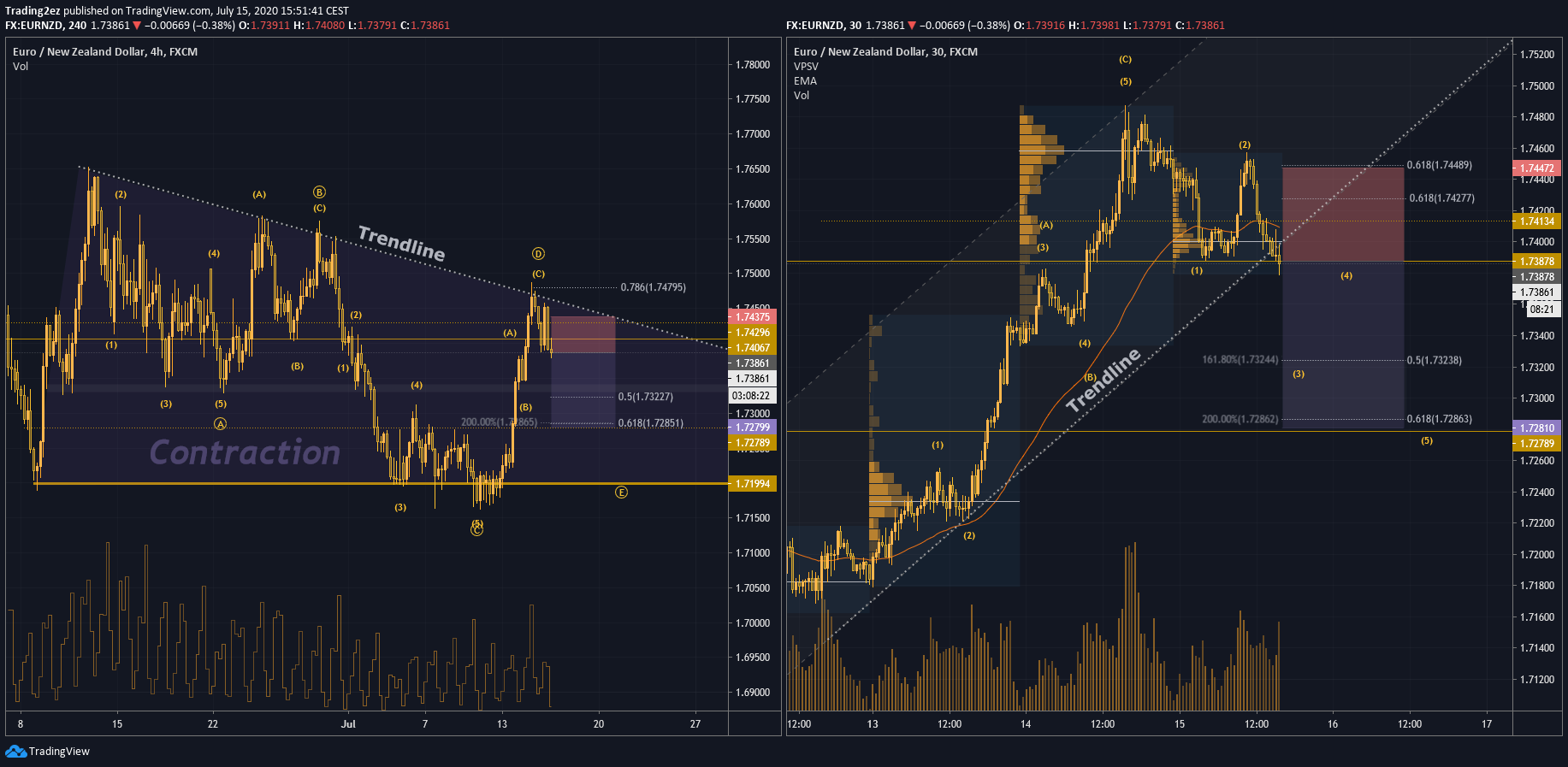Select the red stop-loss zone on the 30-minute chart
The height and width of the screenshot is (767, 1568).
coord(1343,215)
